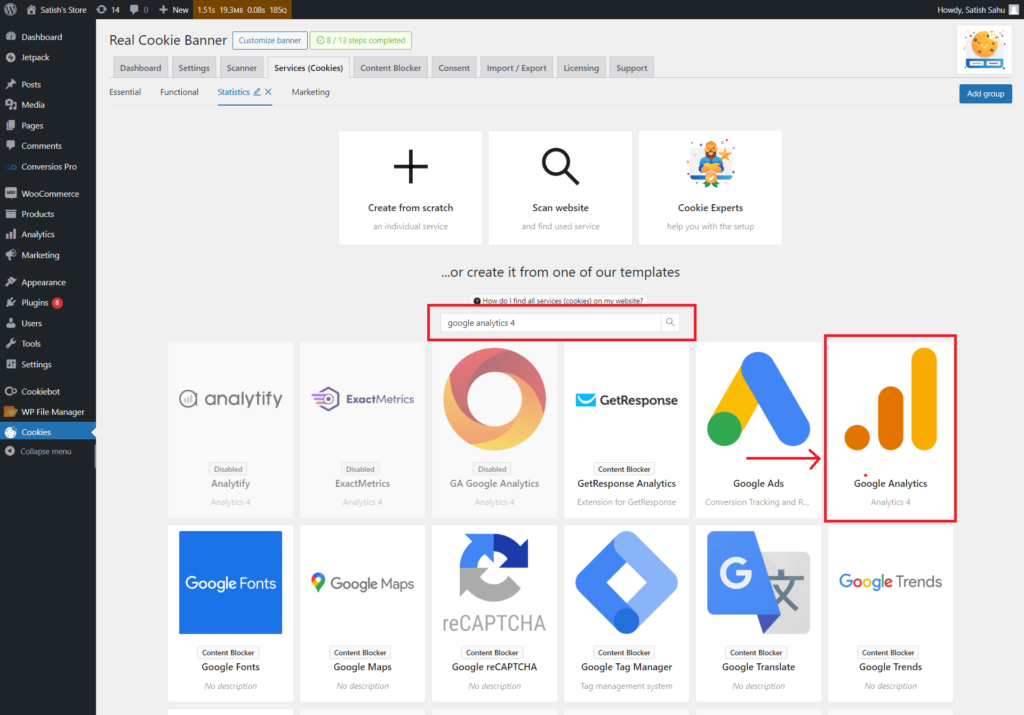Click the user avatar in admin bar
1024x715 pixels.
[x=1014, y=10]
